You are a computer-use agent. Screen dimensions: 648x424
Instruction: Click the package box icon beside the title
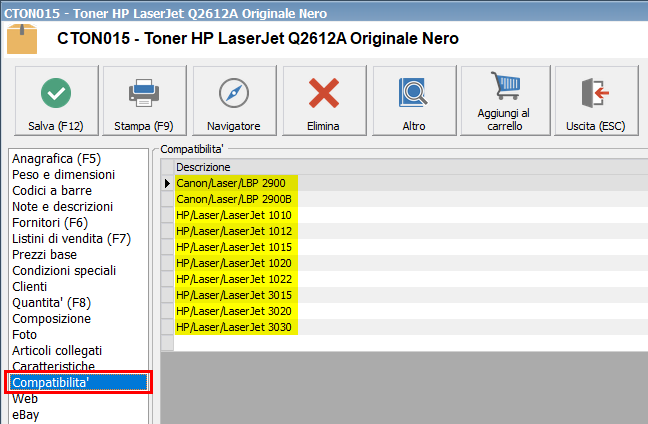pyautogui.click(x=22, y=39)
